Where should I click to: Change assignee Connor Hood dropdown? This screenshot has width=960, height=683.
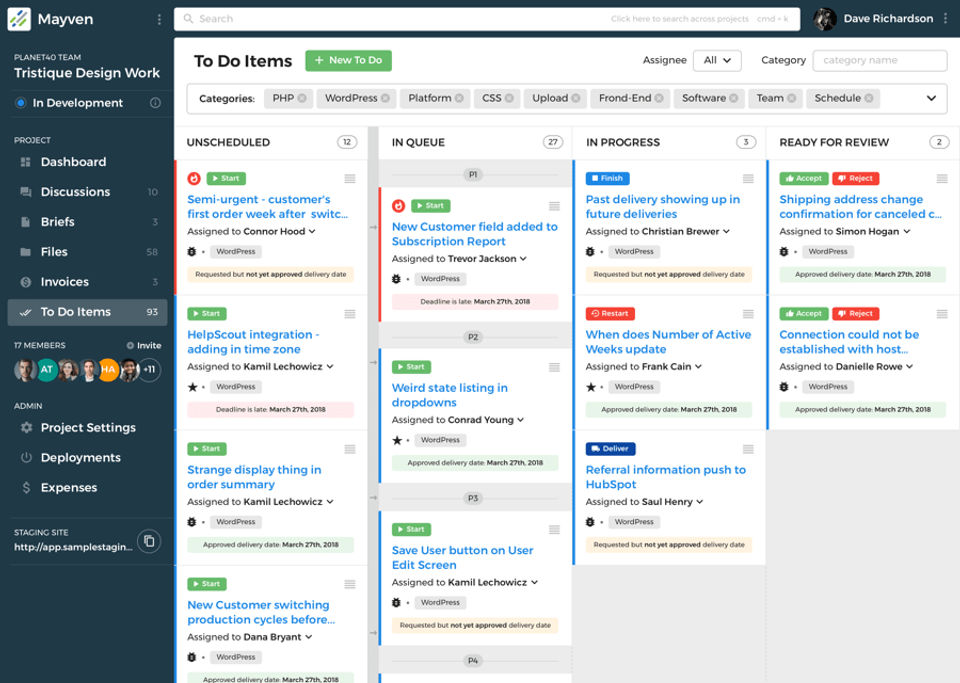280,231
